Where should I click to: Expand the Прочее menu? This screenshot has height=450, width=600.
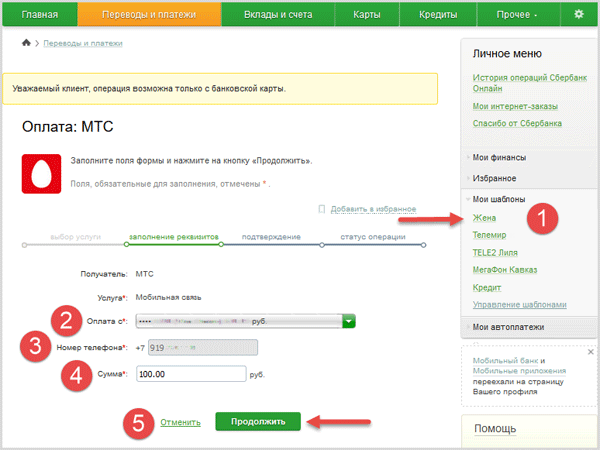coord(517,15)
